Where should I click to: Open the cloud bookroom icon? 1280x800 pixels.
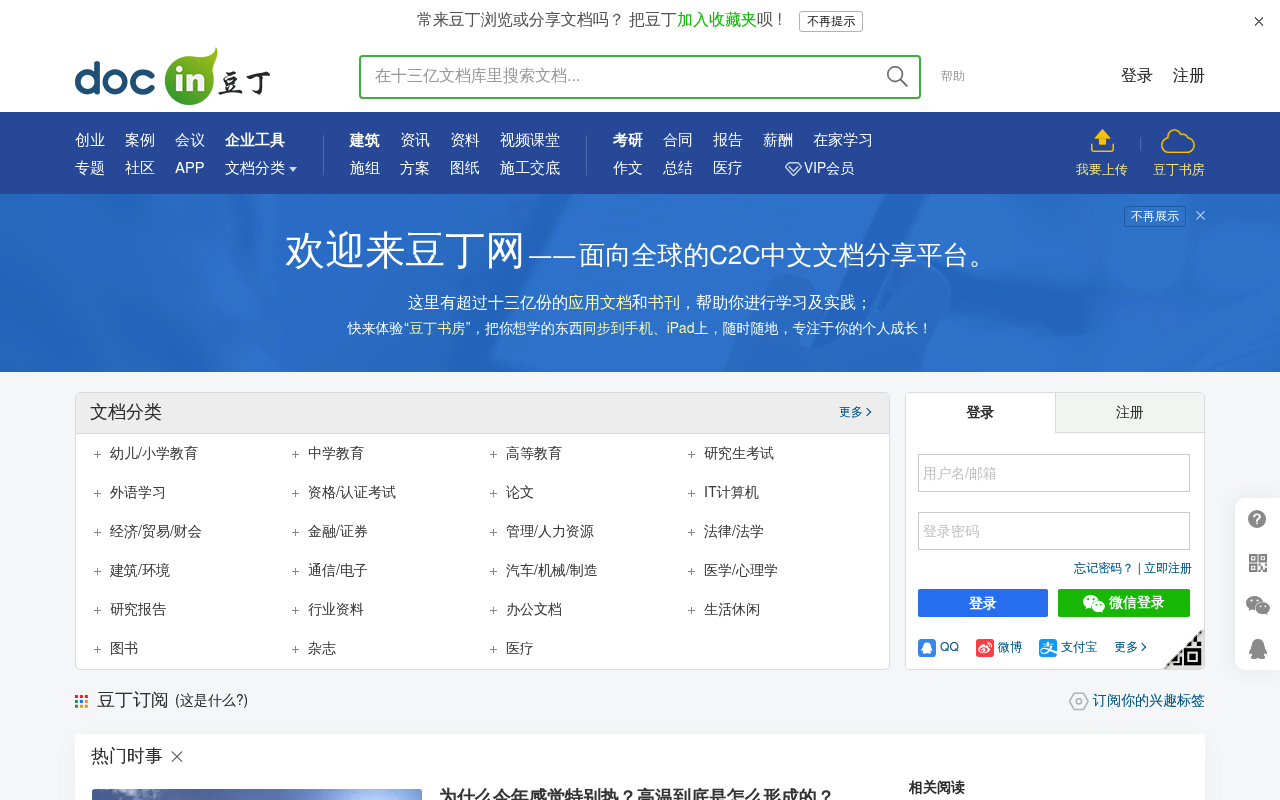(x=1178, y=142)
